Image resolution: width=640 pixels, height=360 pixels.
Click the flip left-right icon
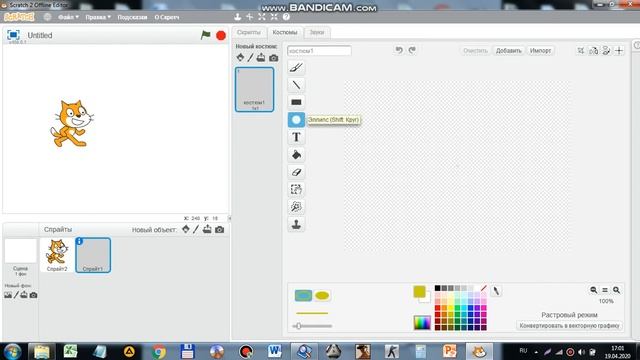594,51
